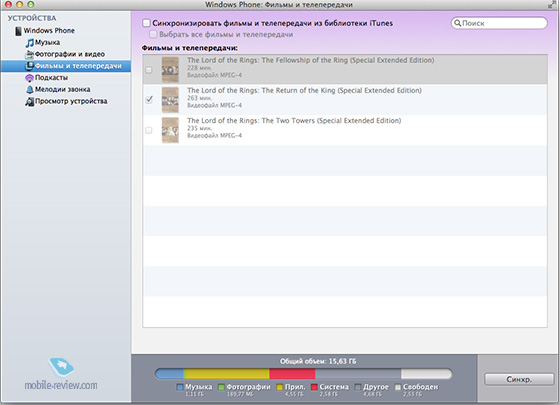Enable sync movies from iTunes library checkbox
Viewport: 560px width, 405px height.
(x=146, y=23)
